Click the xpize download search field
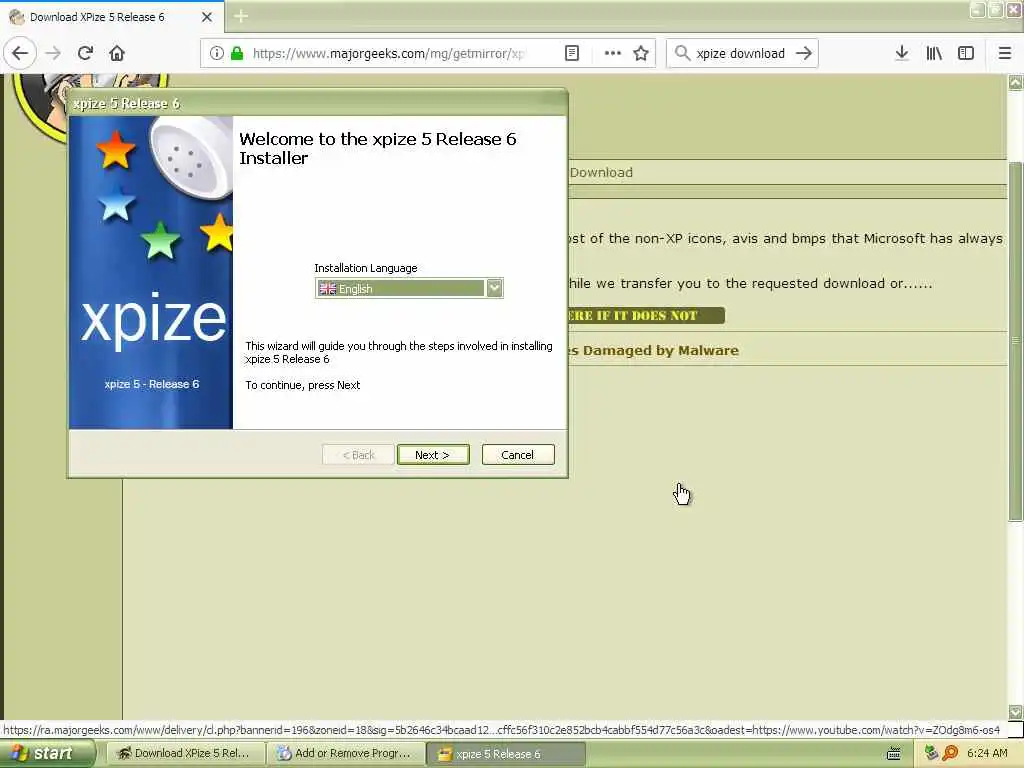 click(740, 53)
